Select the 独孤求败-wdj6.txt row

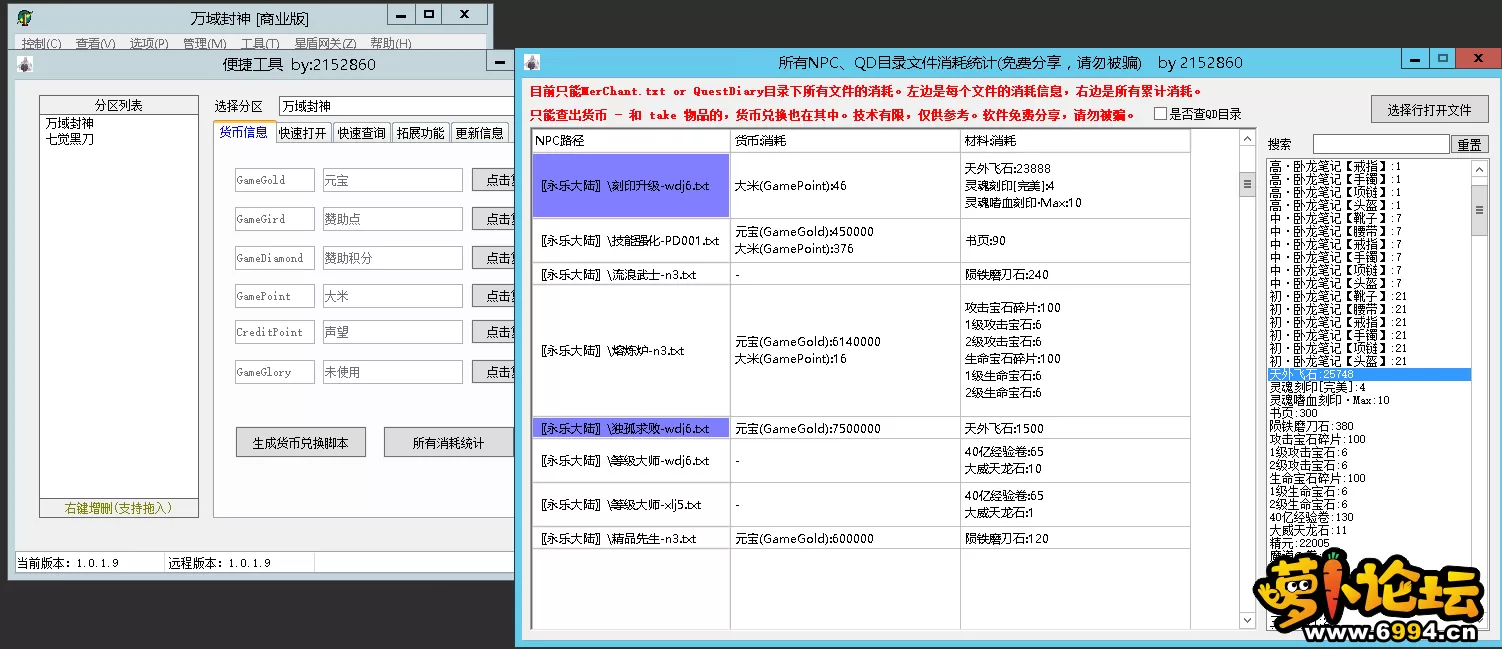(x=631, y=428)
